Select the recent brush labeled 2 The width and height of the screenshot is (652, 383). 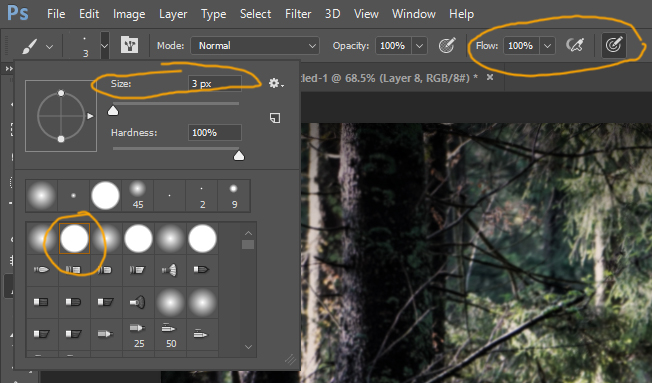point(202,195)
